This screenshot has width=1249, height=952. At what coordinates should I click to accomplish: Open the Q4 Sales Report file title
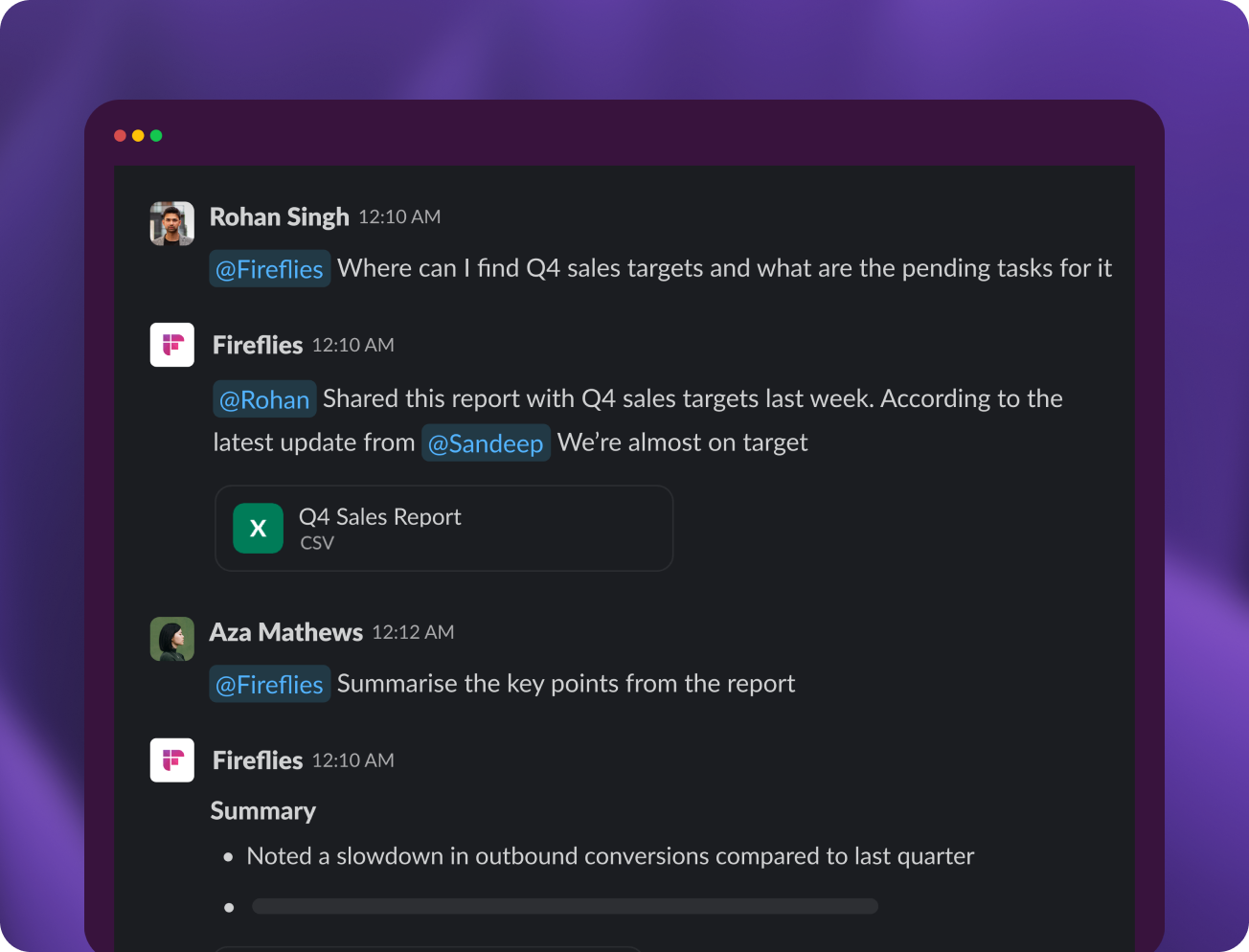click(x=380, y=517)
